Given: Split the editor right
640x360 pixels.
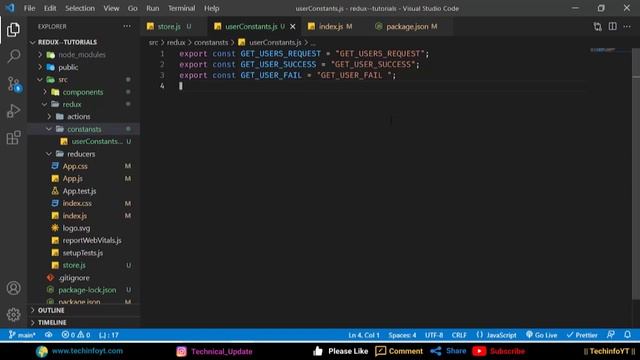Looking at the screenshot, I should click(613, 27).
